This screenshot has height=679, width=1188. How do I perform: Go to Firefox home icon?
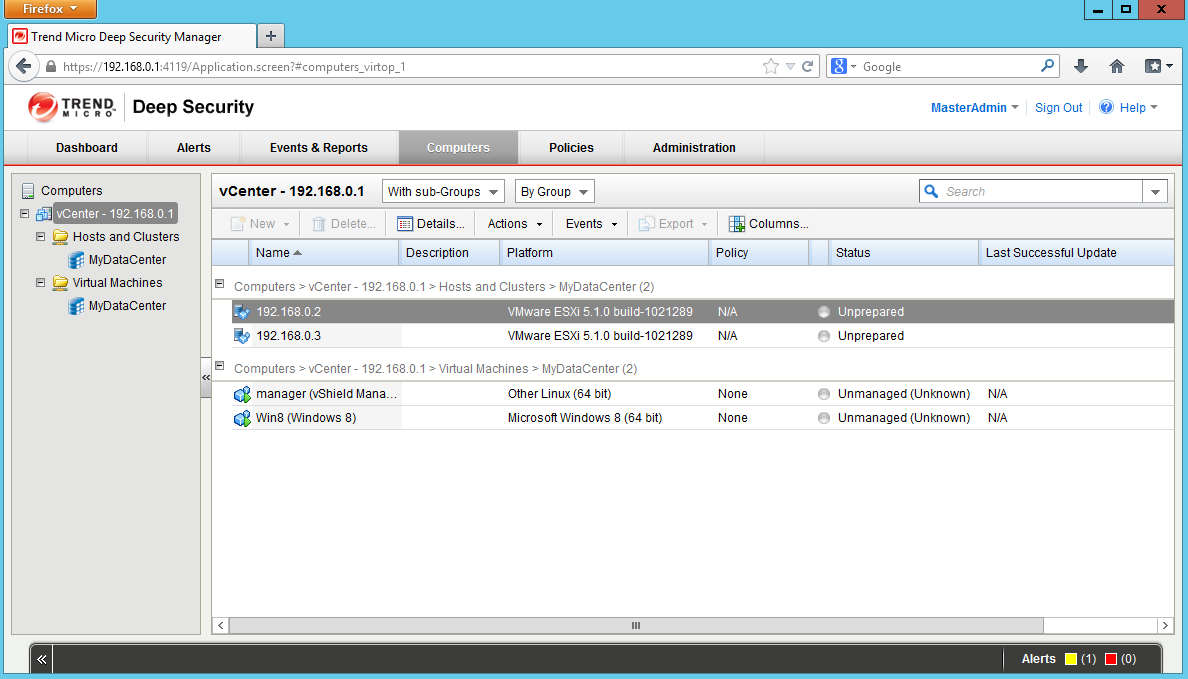pos(1117,67)
